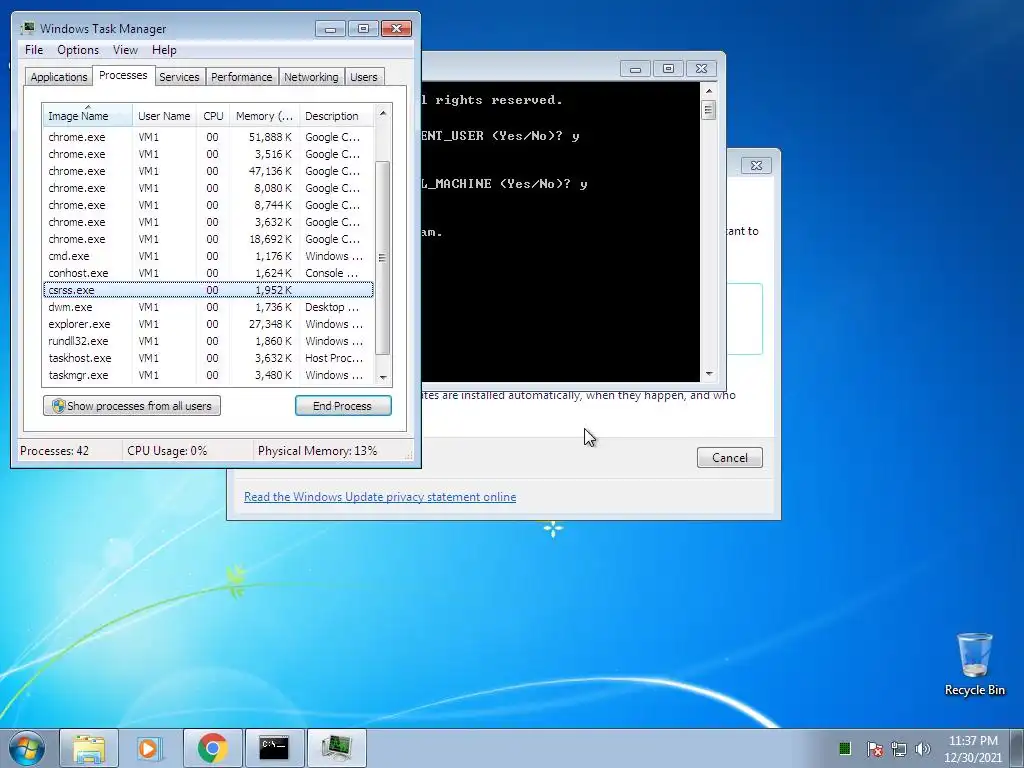Open the Windows Update privacy statement link
1024x768 pixels.
click(x=380, y=496)
